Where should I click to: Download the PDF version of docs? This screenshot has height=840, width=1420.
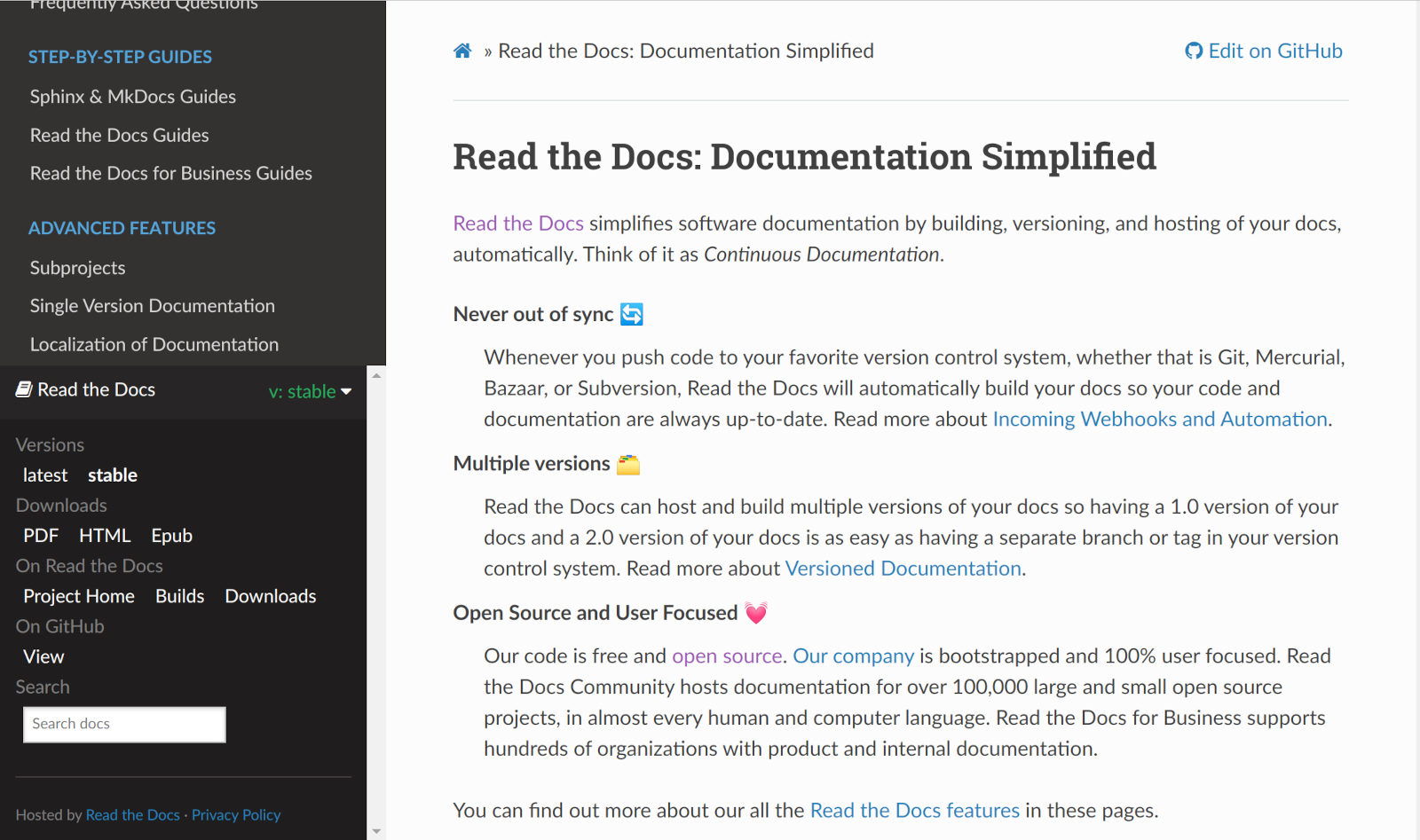pos(41,536)
